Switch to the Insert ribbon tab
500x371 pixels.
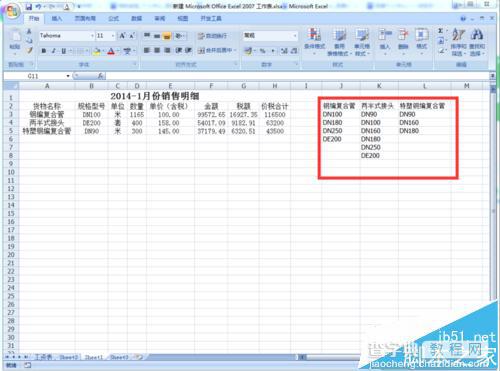(x=57, y=19)
